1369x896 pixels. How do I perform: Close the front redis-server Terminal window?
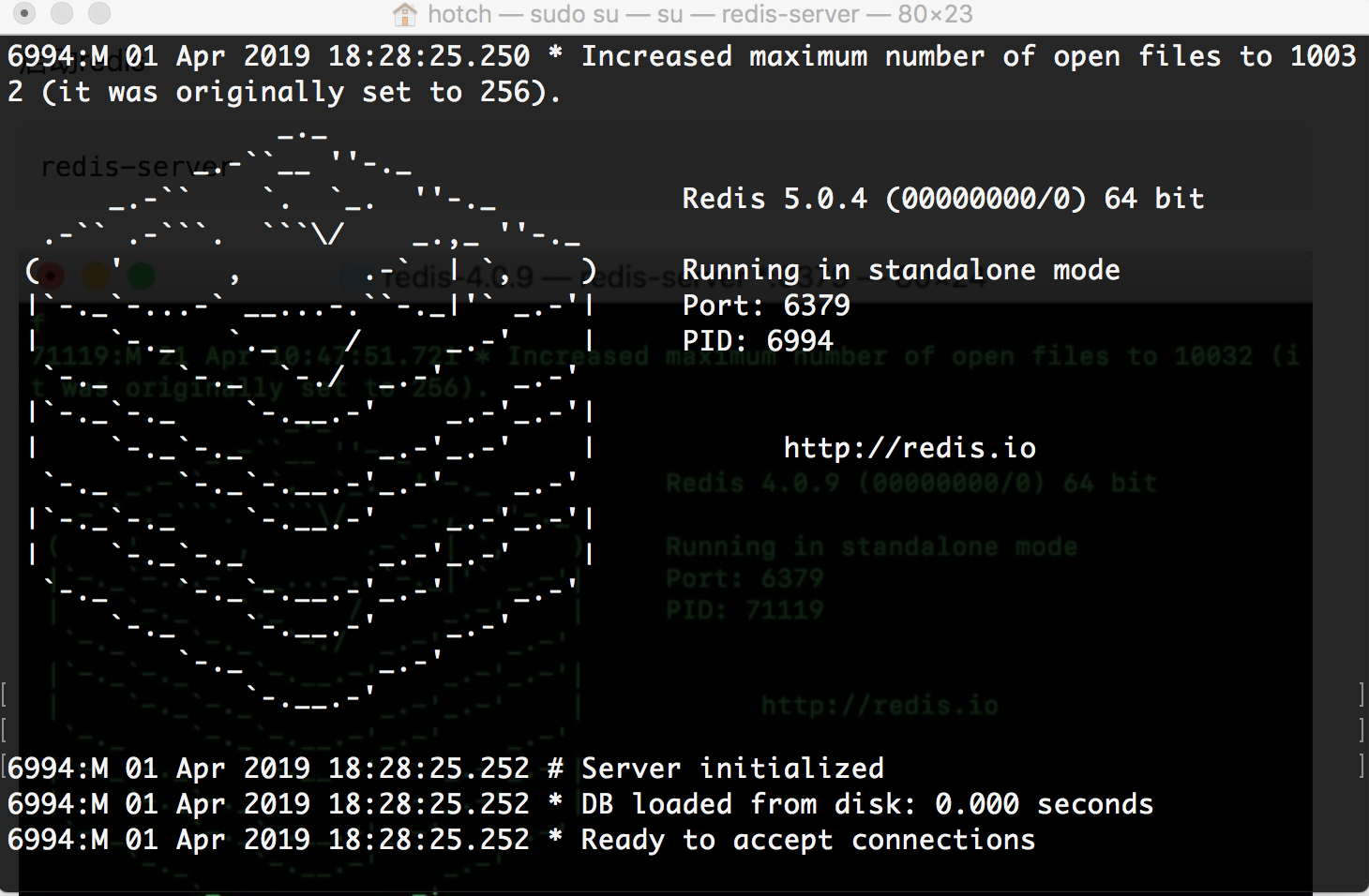pyautogui.click(x=25, y=13)
